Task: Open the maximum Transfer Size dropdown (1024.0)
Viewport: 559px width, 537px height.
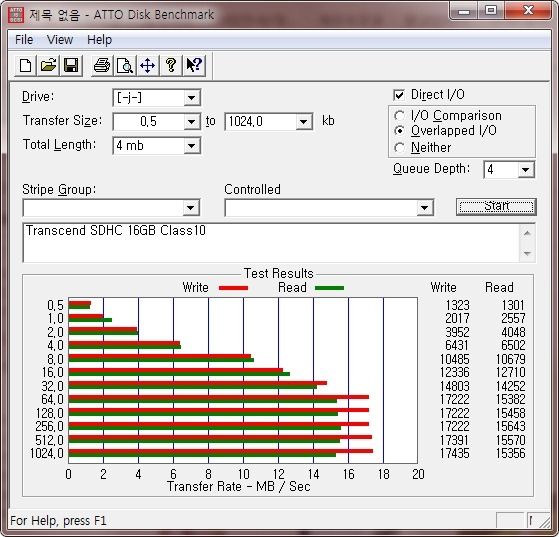Action: pyautogui.click(x=303, y=122)
